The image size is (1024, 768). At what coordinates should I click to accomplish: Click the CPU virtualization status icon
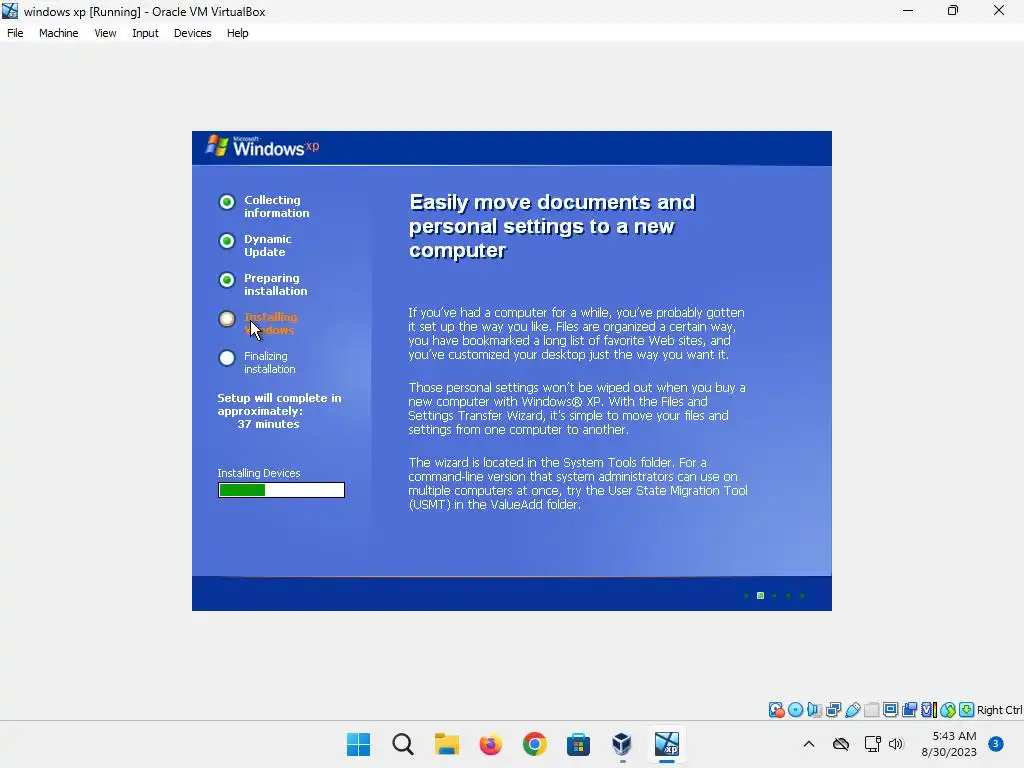pos(929,710)
